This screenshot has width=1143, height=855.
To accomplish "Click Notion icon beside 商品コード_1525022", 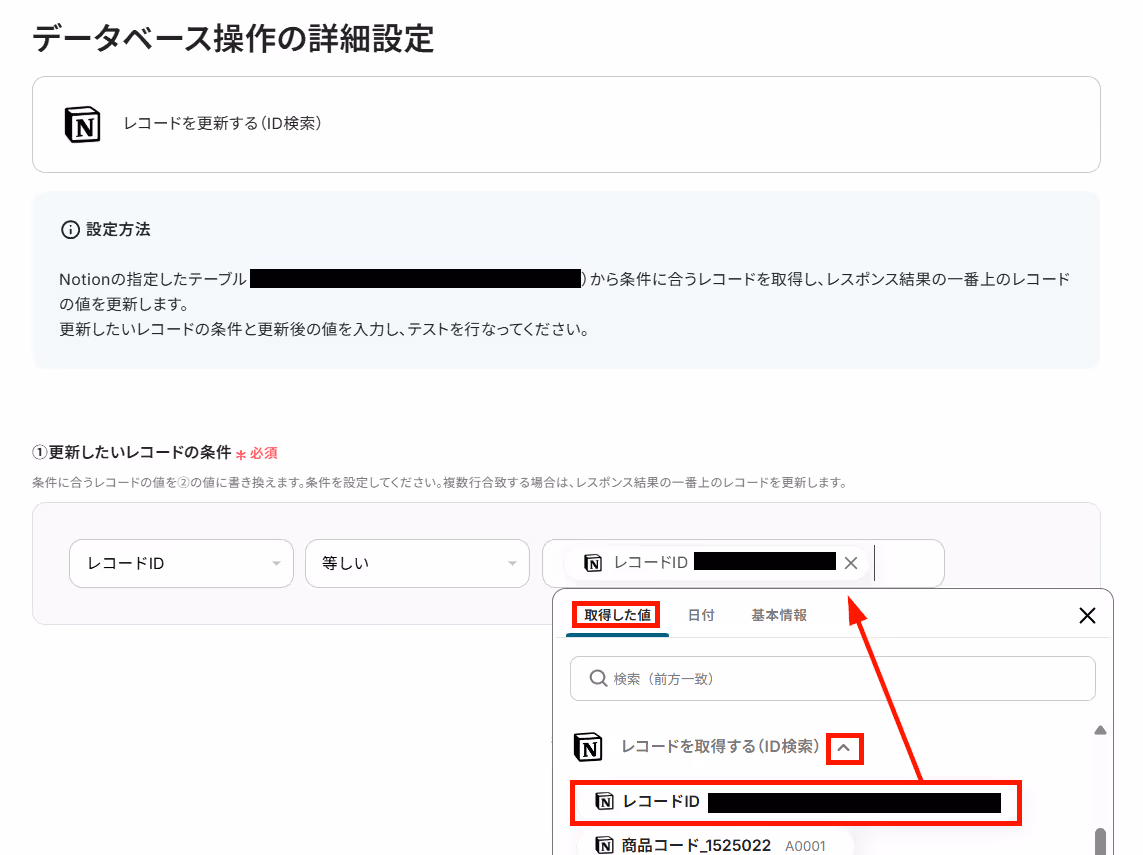I will pos(604,845).
